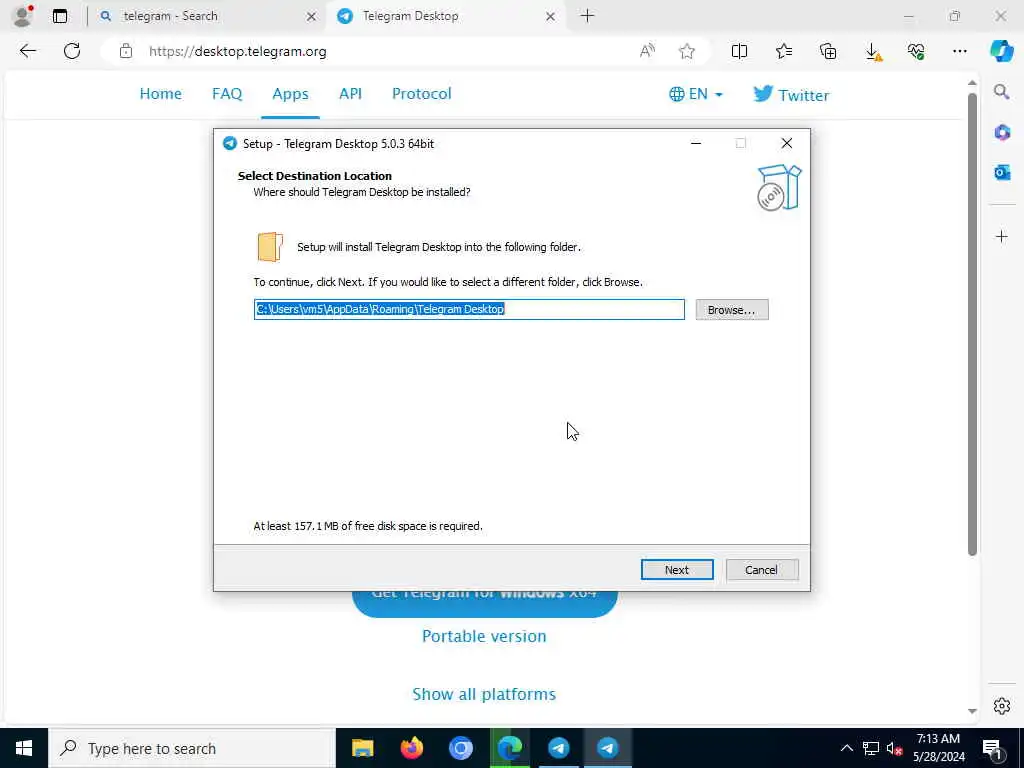Click the Edge browser back arrow
1024x768 pixels.
click(27, 51)
